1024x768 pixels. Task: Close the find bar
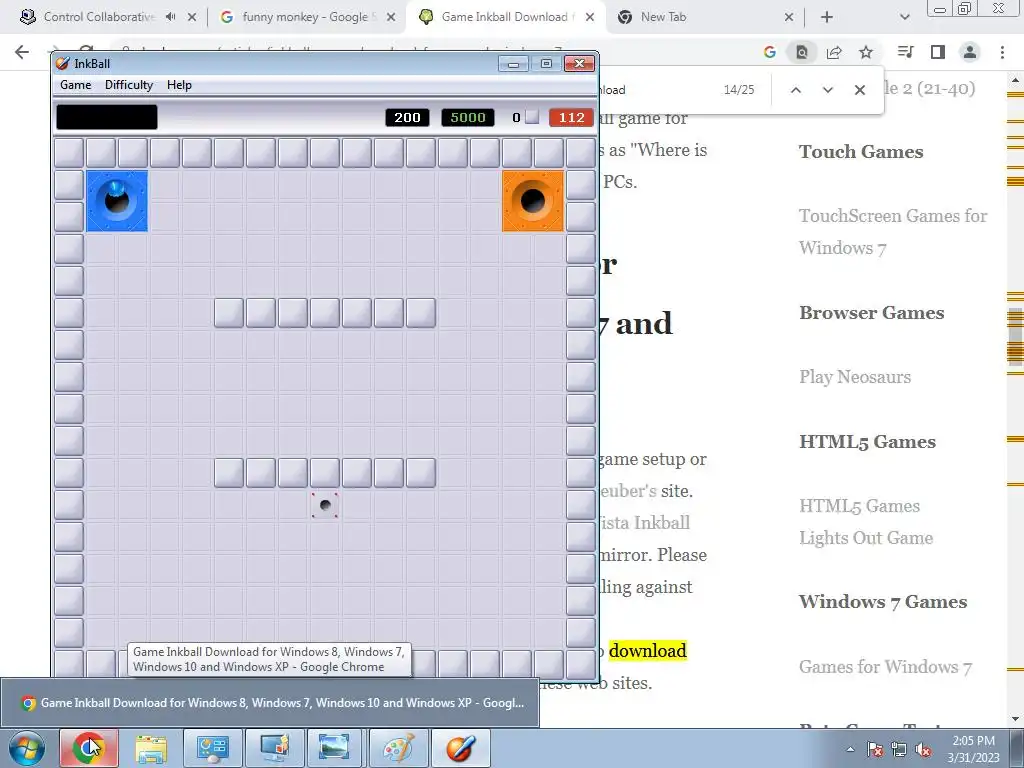(x=860, y=90)
